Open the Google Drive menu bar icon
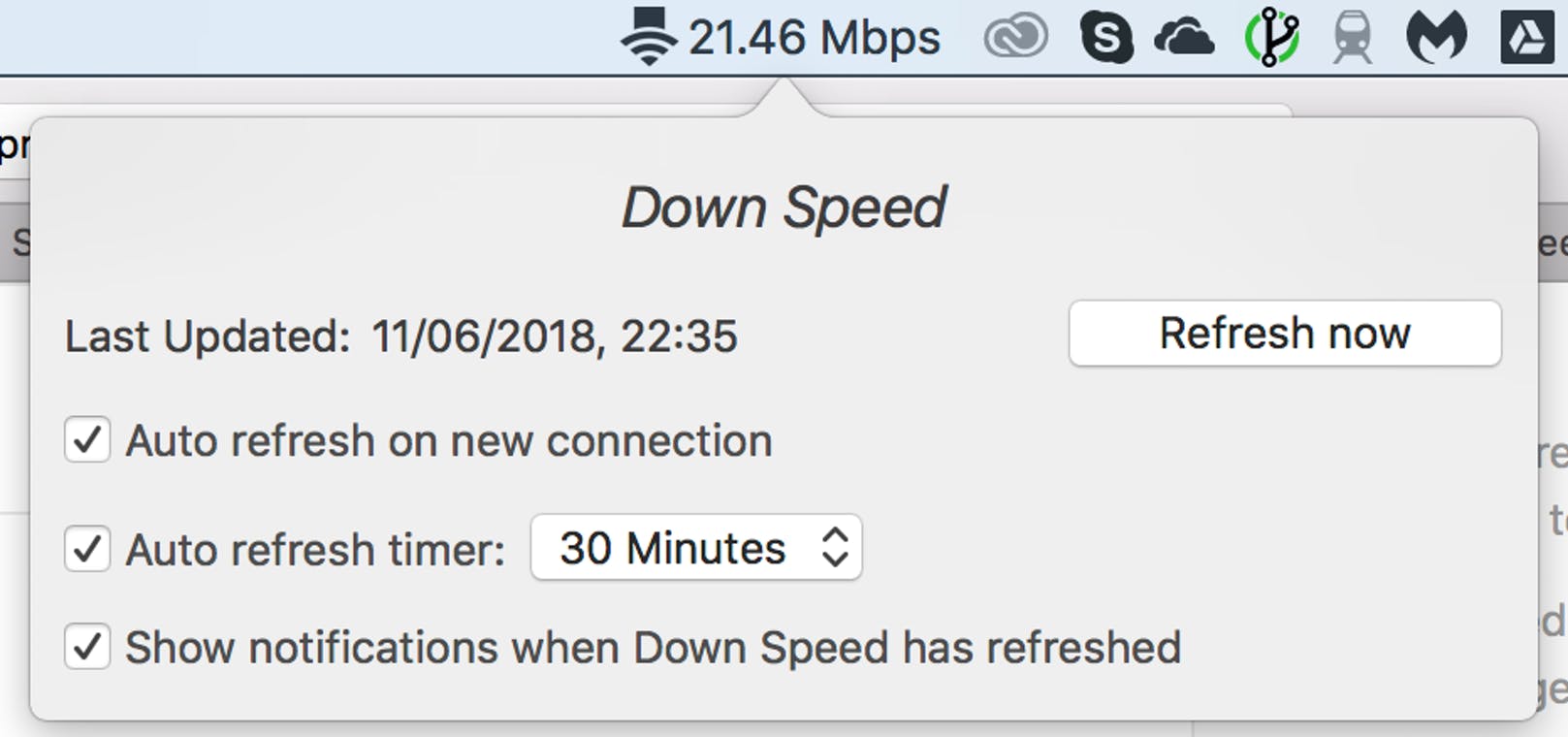 [1527, 38]
